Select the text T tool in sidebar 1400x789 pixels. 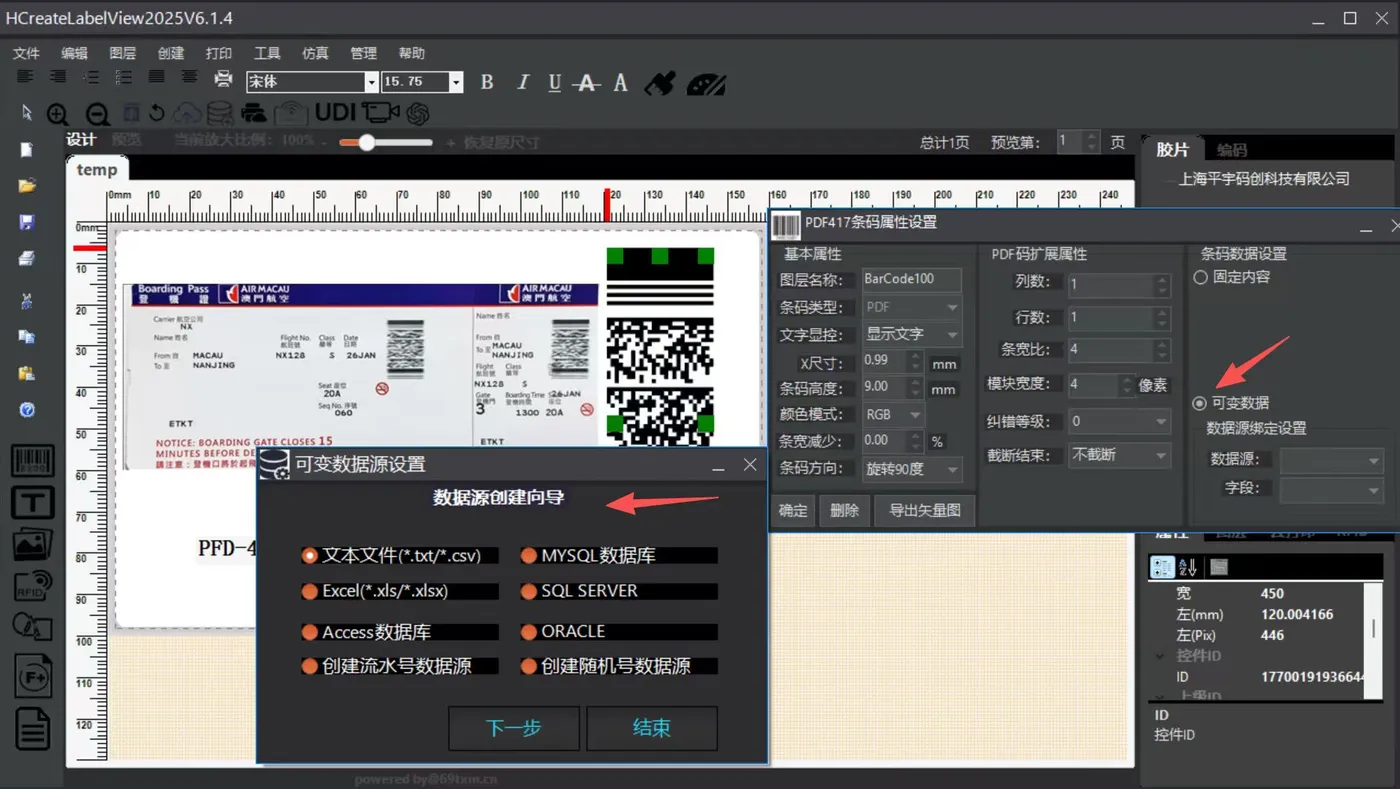[x=32, y=502]
